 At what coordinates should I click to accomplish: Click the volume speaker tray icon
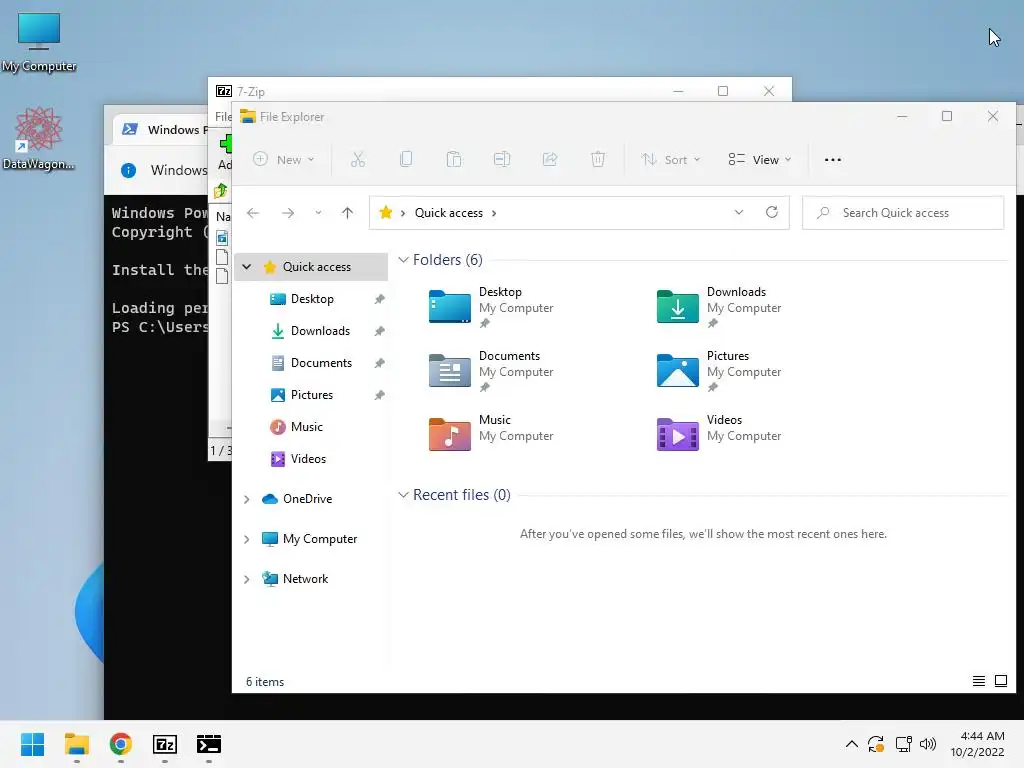(927, 744)
